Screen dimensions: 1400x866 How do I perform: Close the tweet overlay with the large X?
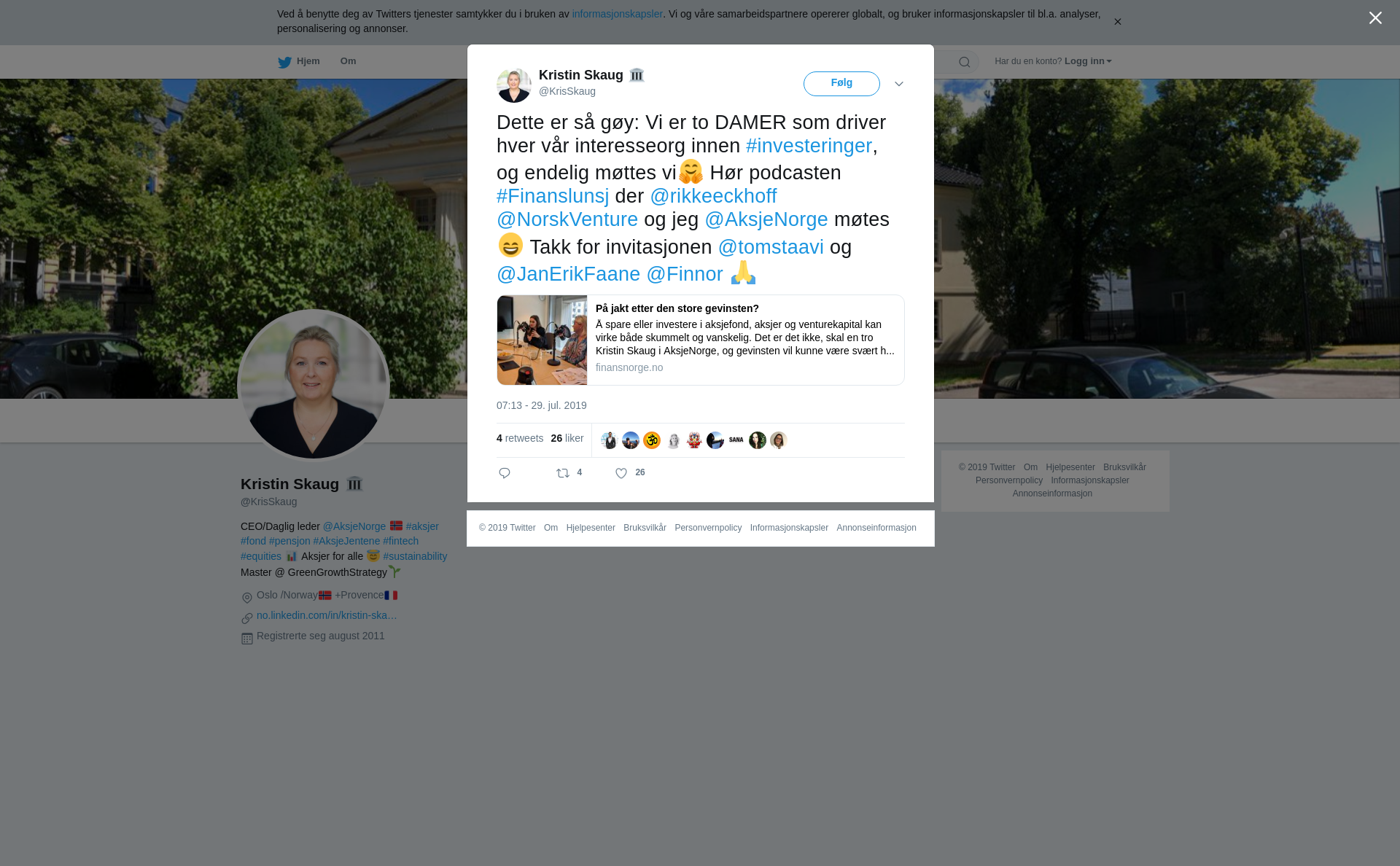click(1375, 18)
